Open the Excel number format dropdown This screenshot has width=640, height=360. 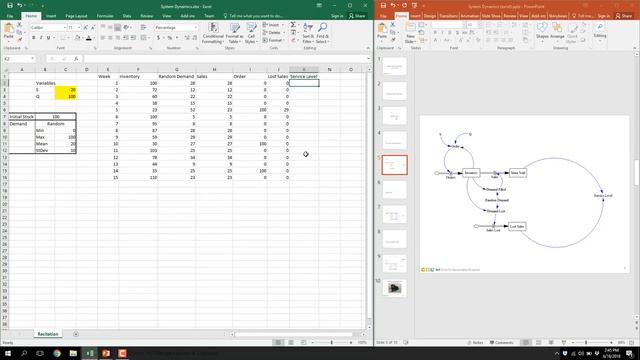[196, 27]
